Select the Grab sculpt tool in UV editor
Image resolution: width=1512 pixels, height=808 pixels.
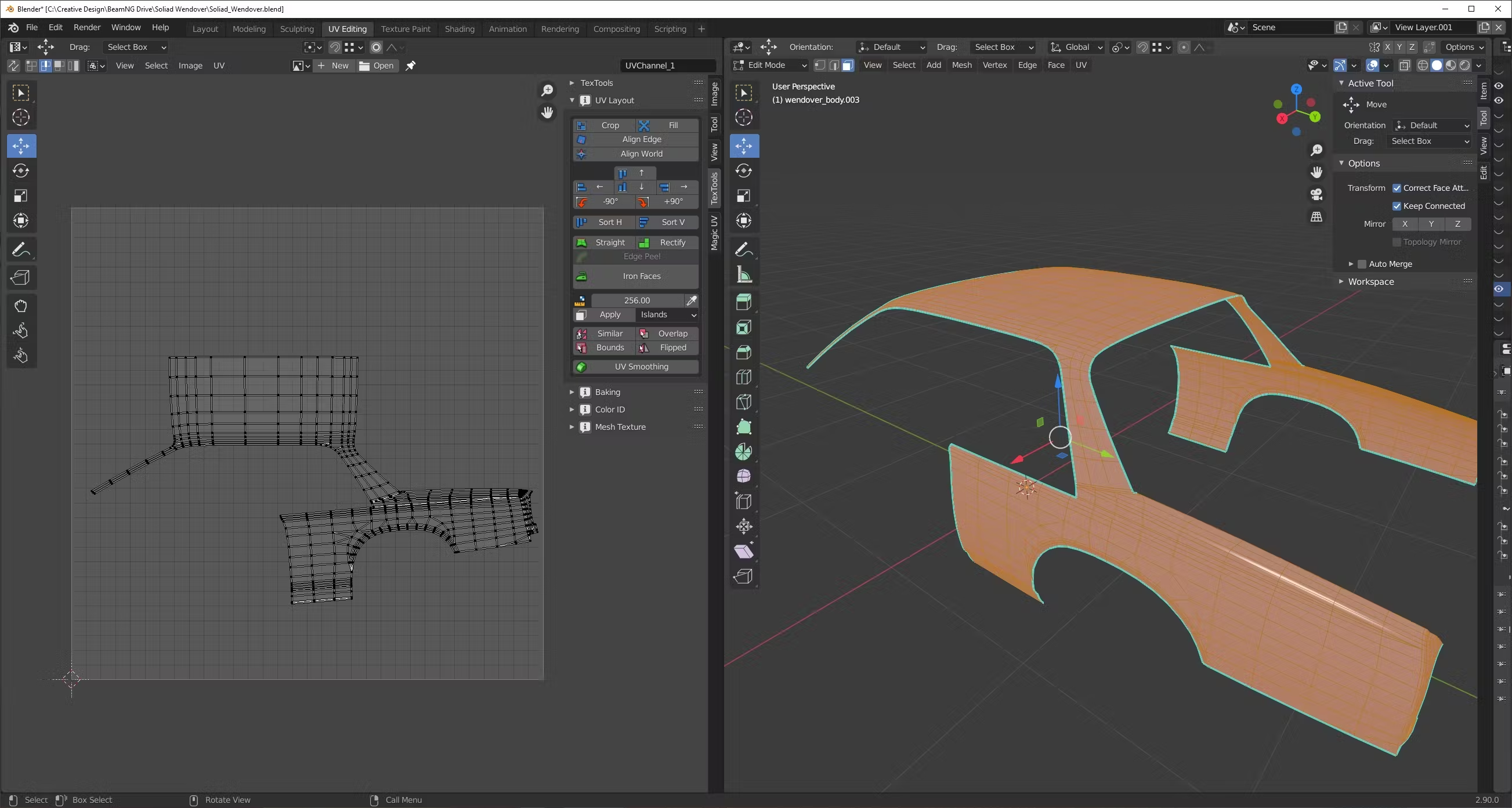(x=21, y=306)
